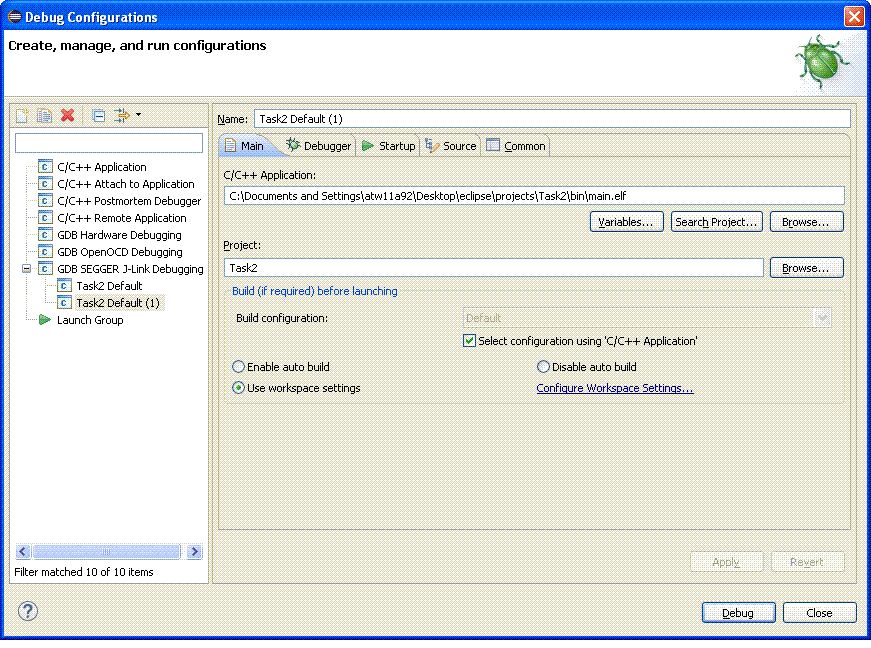
Task: Click the tree horizontal scrollbar left arrow
Action: point(23,551)
